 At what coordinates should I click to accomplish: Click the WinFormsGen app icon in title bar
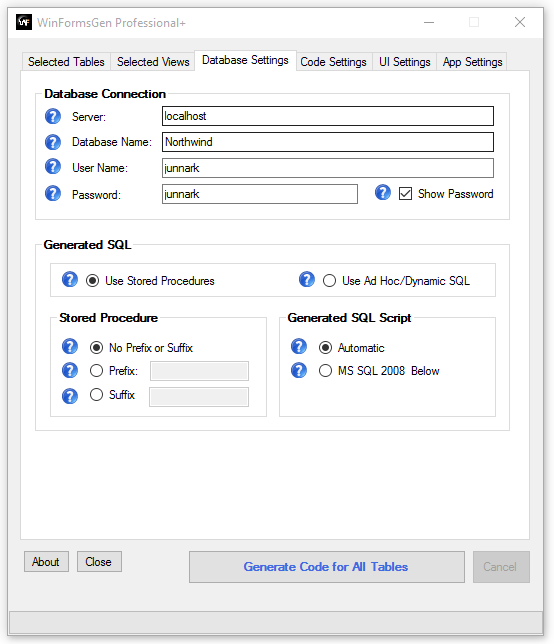tap(24, 22)
